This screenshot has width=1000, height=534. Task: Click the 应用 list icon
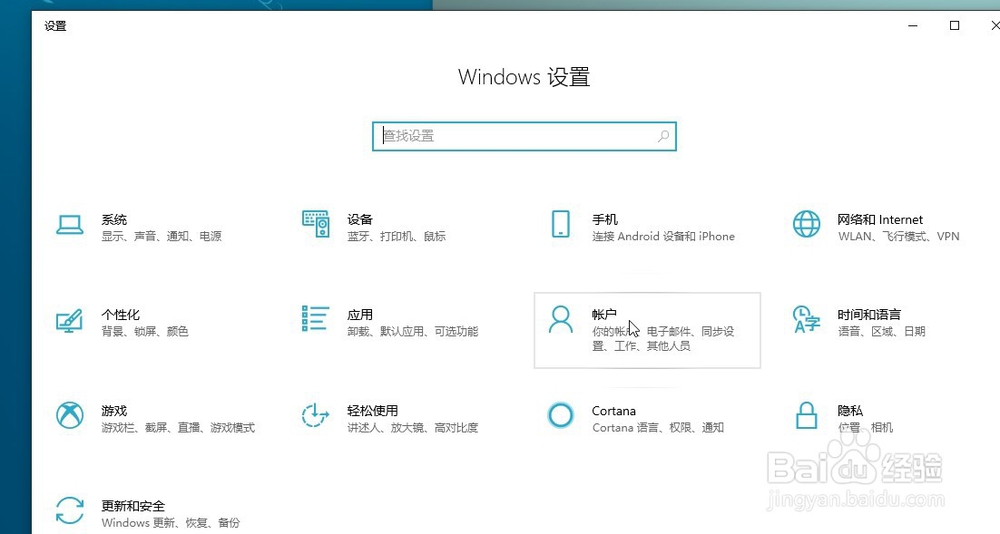tap(316, 318)
